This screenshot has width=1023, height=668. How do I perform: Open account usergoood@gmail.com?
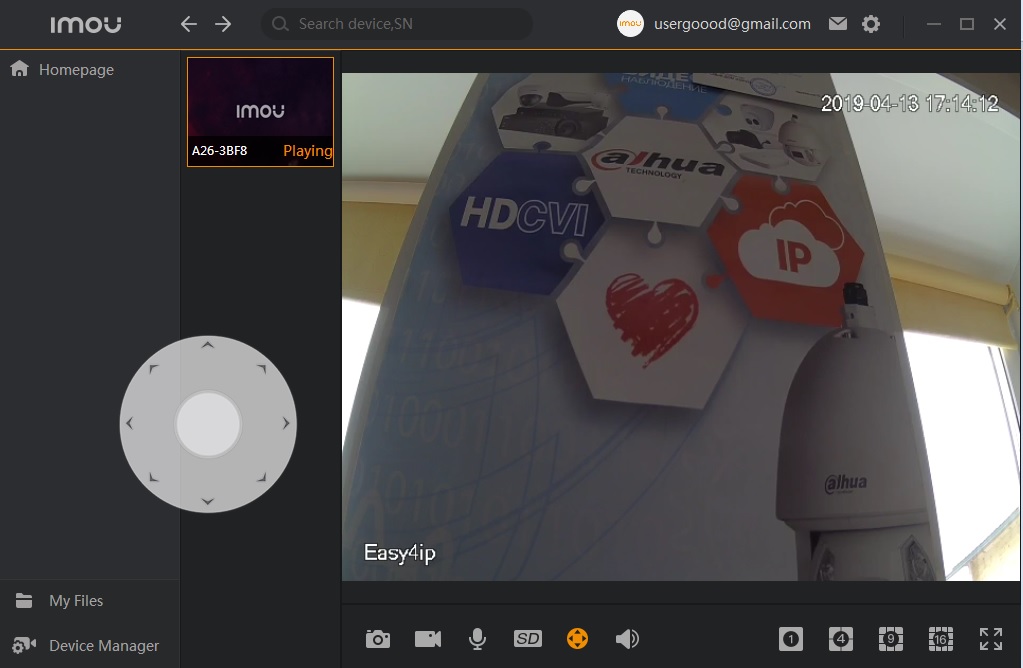point(732,24)
